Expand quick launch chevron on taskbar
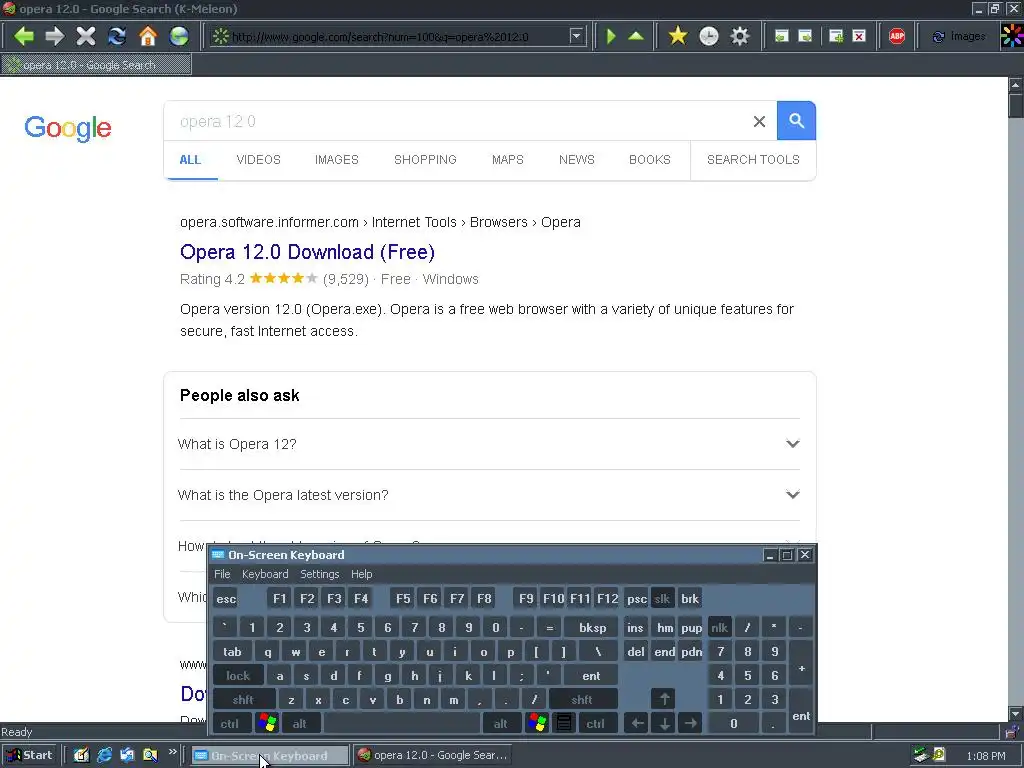The image size is (1024, 768). pyautogui.click(x=172, y=752)
